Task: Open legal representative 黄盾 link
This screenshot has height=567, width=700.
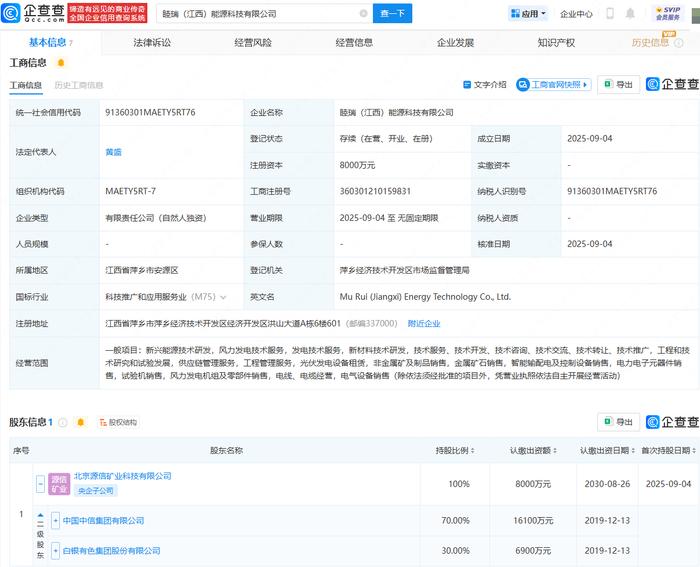Action: (x=113, y=152)
